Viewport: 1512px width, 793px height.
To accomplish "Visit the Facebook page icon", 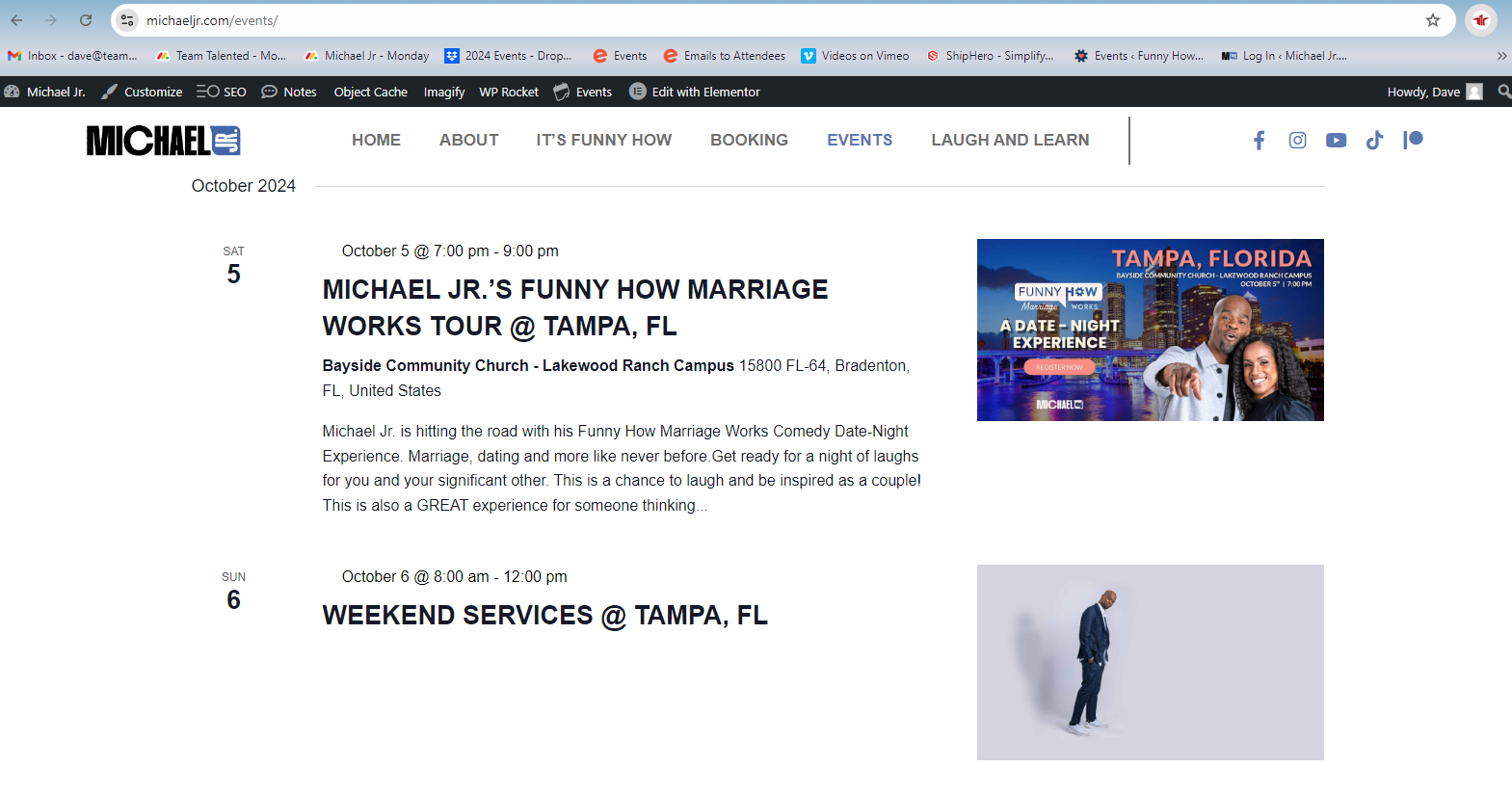I will tap(1259, 141).
